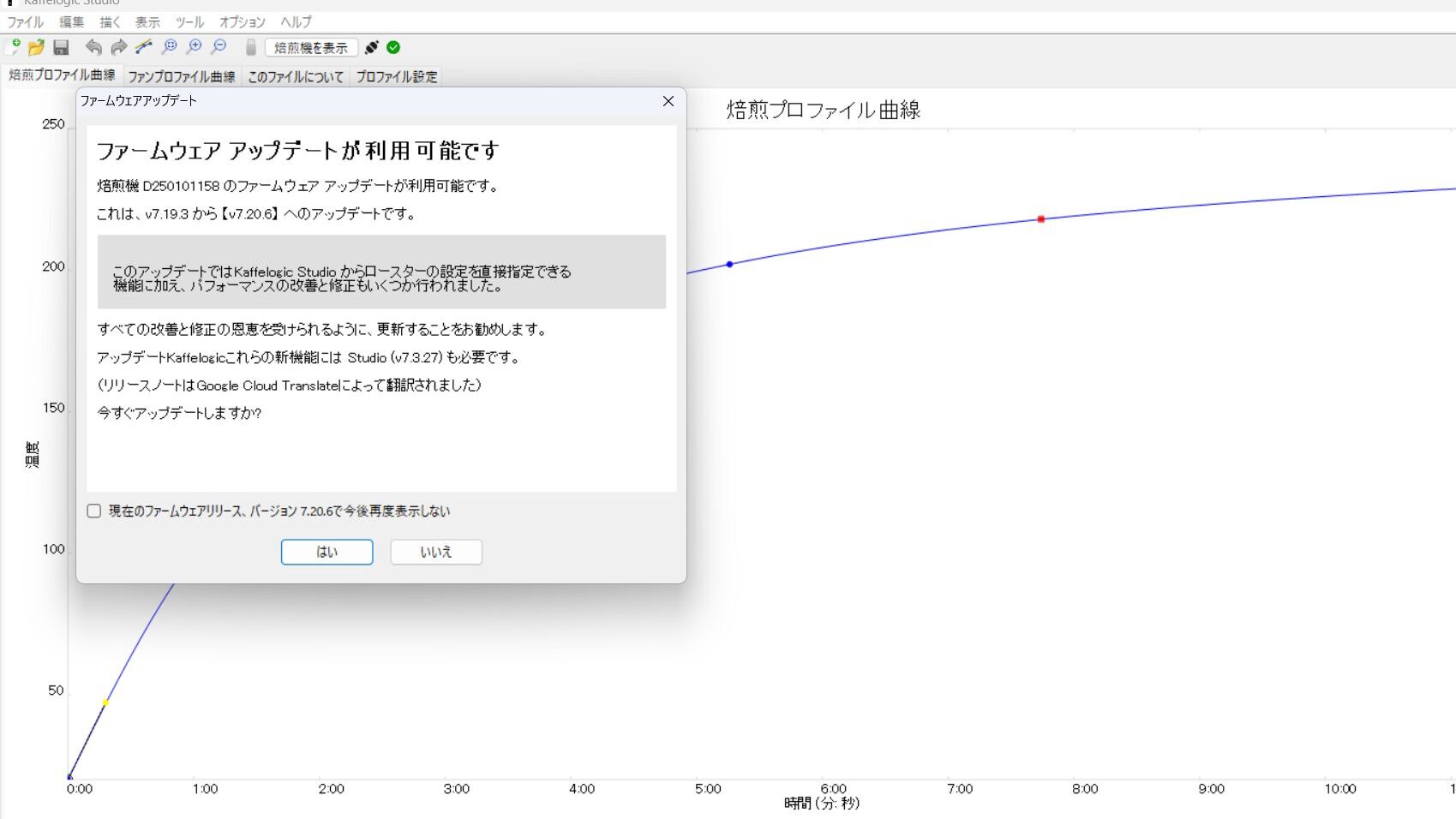Screen dimensions: 1456x819
Task: Click the save floppy disk icon
Action: (x=61, y=47)
